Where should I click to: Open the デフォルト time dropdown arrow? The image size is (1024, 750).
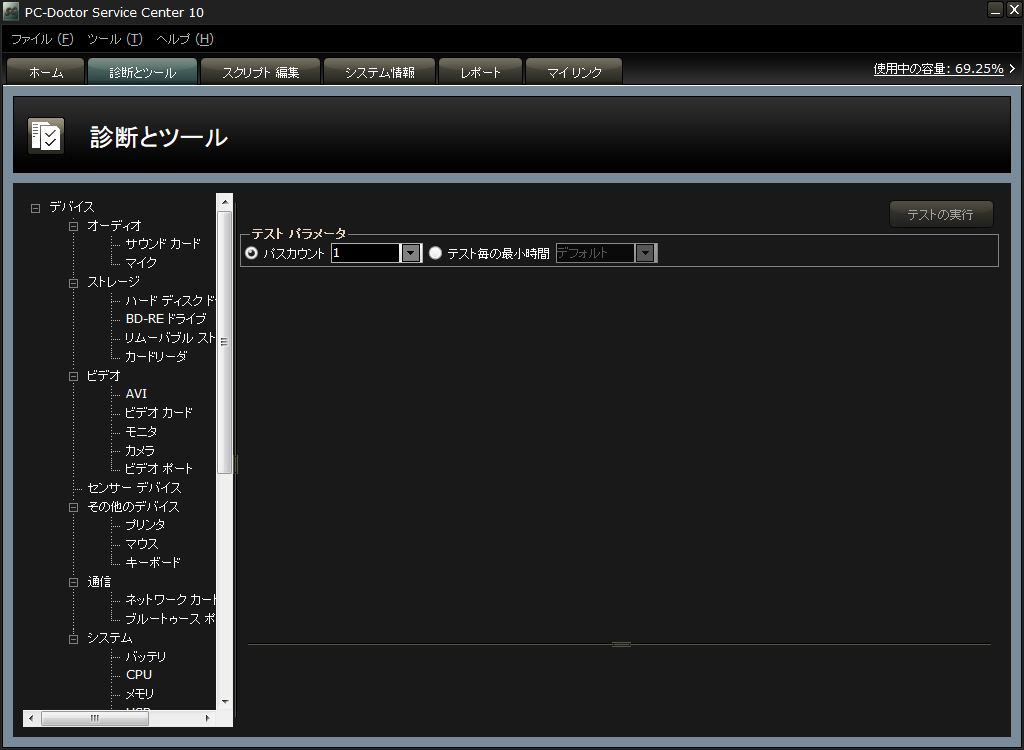(645, 253)
